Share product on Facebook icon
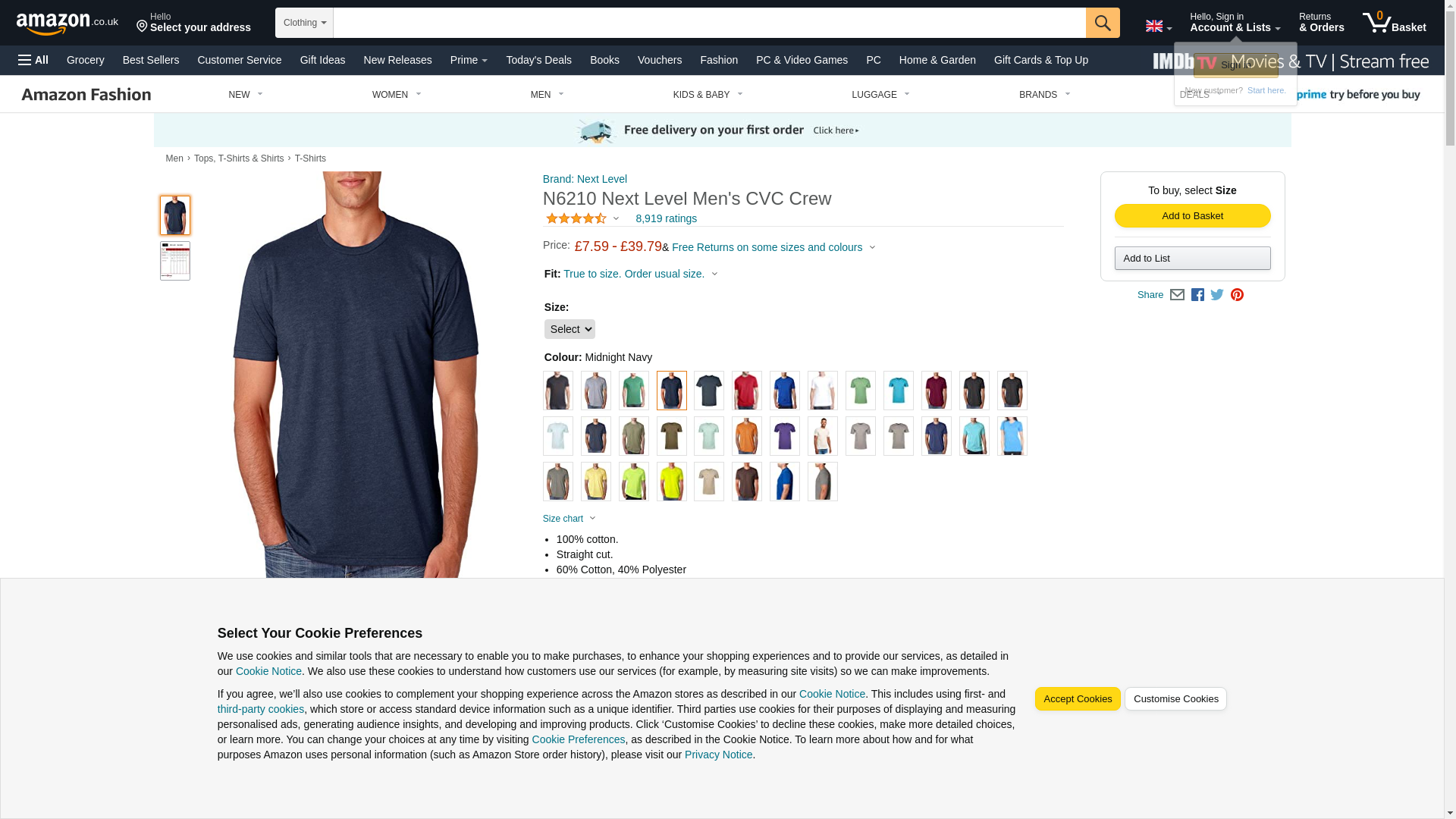 [1197, 295]
